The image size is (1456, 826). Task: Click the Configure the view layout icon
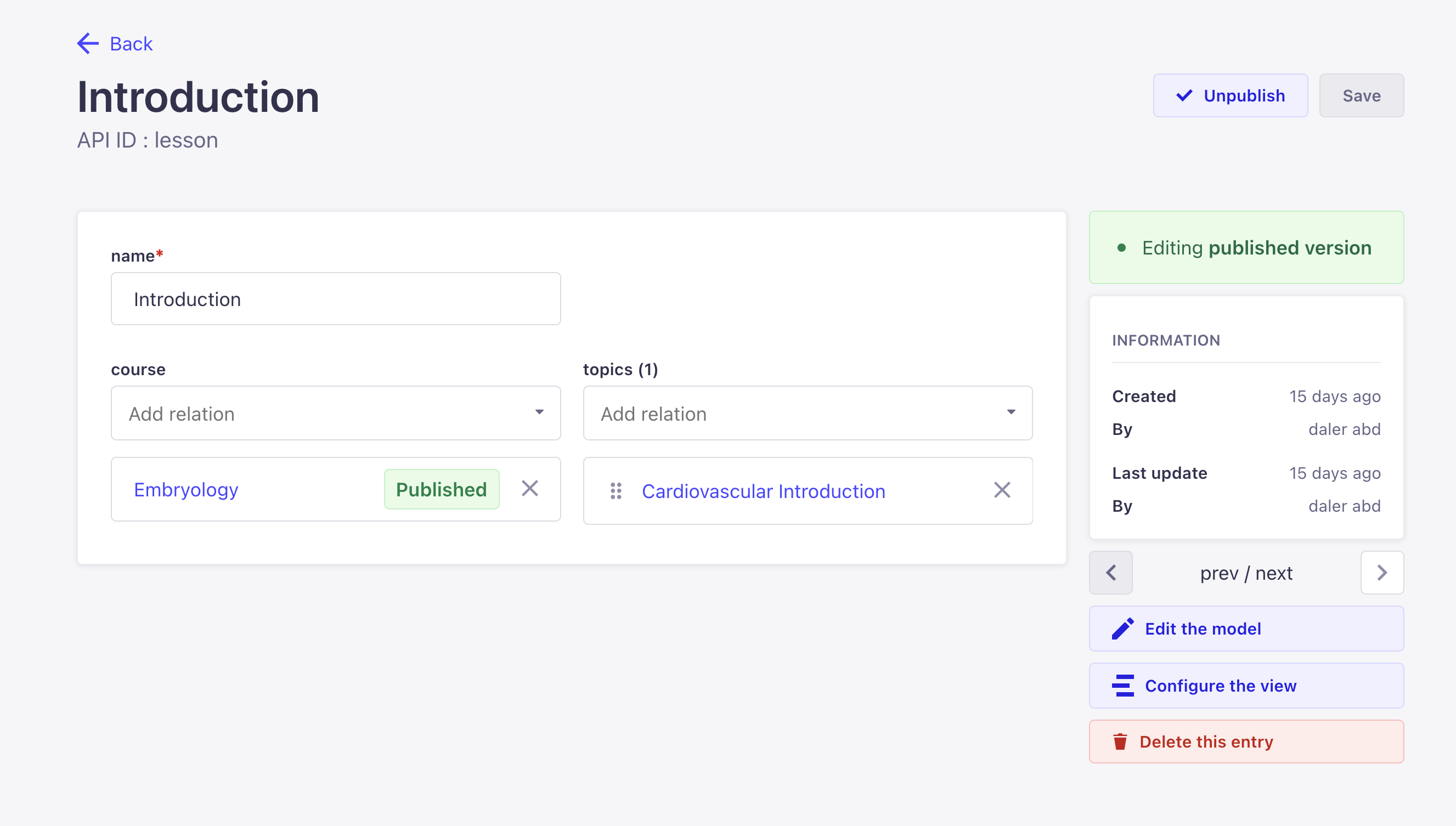tap(1122, 685)
